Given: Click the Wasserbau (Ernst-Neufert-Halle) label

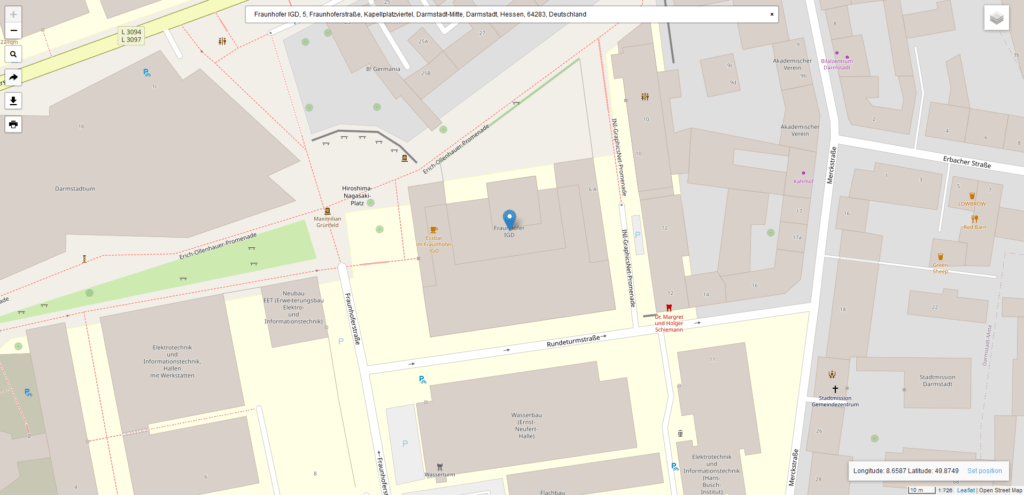Looking at the screenshot, I should point(526,425).
